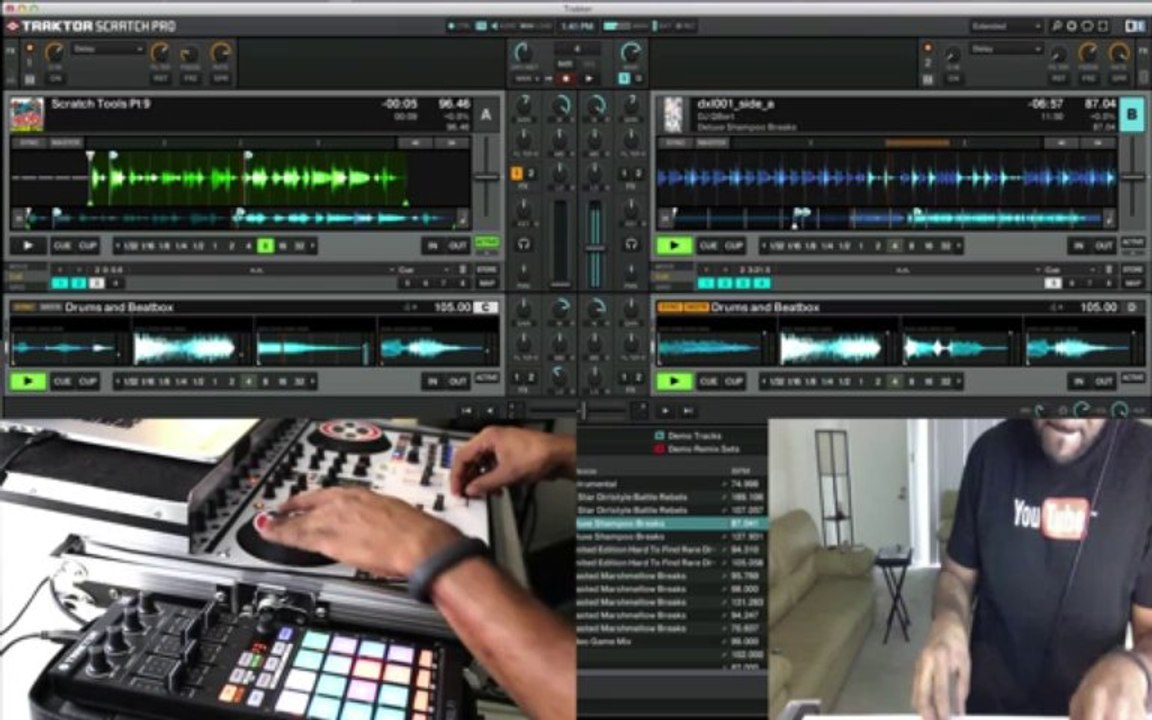Click the red record button in the master panel

coord(566,78)
